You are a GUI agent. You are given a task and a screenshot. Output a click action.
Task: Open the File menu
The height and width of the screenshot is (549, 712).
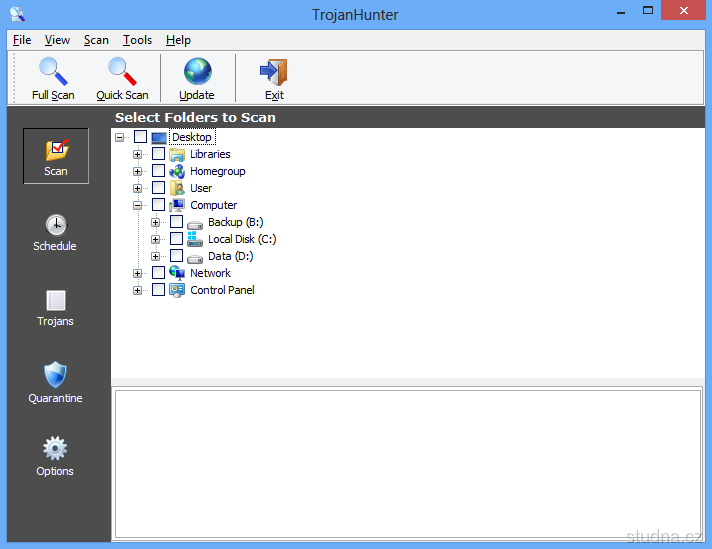click(x=22, y=40)
